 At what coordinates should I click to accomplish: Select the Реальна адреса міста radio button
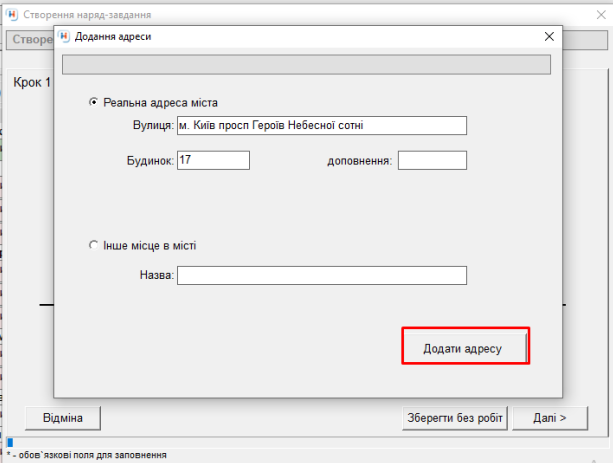pyautogui.click(x=94, y=102)
